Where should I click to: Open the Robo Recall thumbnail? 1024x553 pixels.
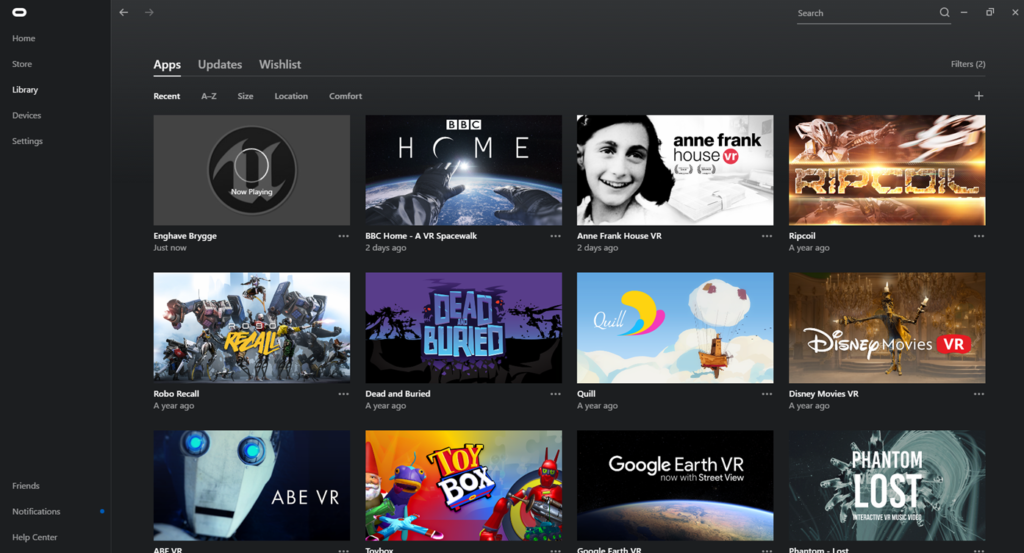point(251,328)
